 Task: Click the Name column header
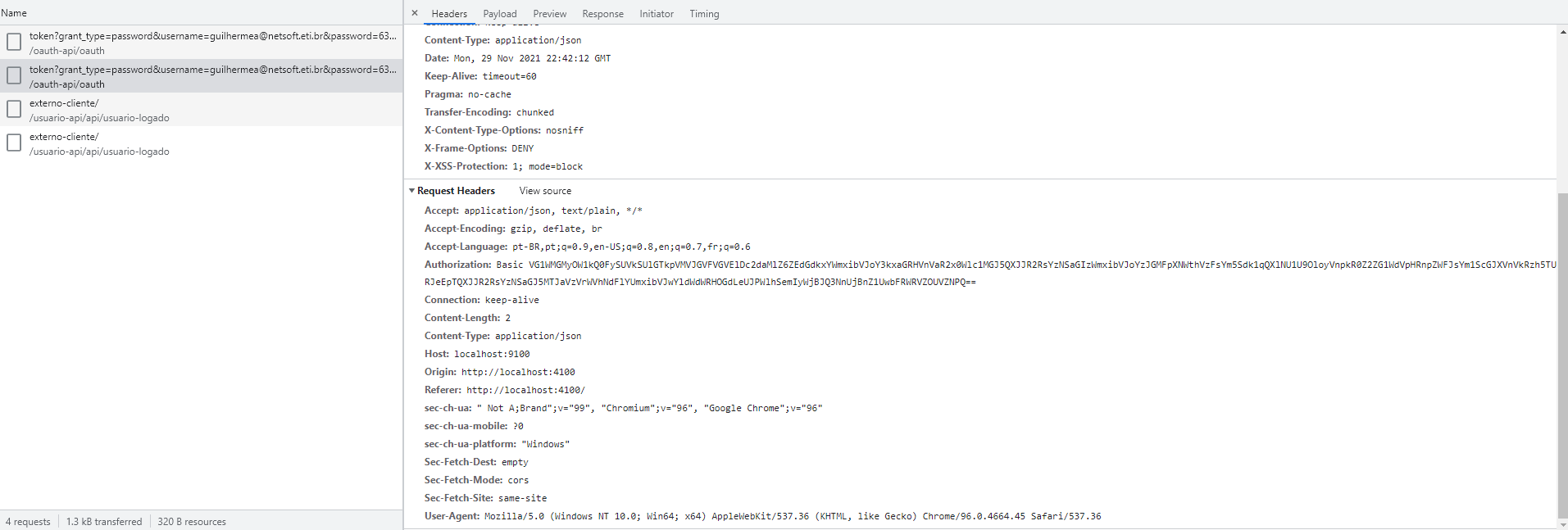click(14, 13)
